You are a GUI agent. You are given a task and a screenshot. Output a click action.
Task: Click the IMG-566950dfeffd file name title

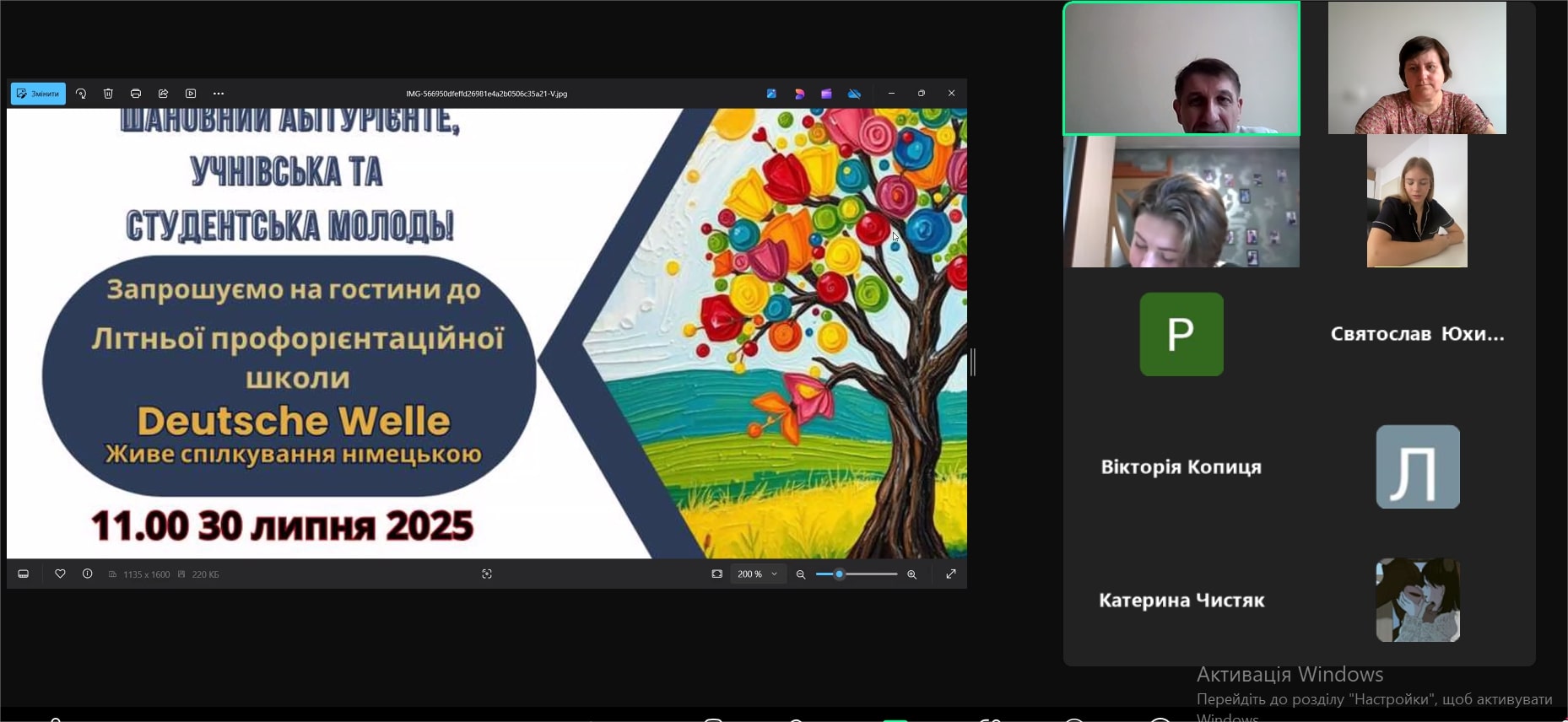point(486,94)
